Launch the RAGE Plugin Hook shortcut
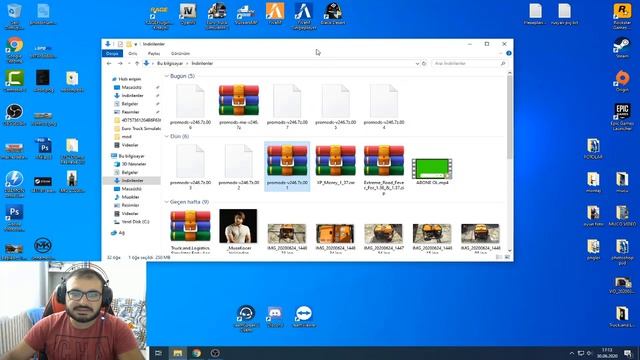640x360 pixels. pyautogui.click(x=159, y=16)
